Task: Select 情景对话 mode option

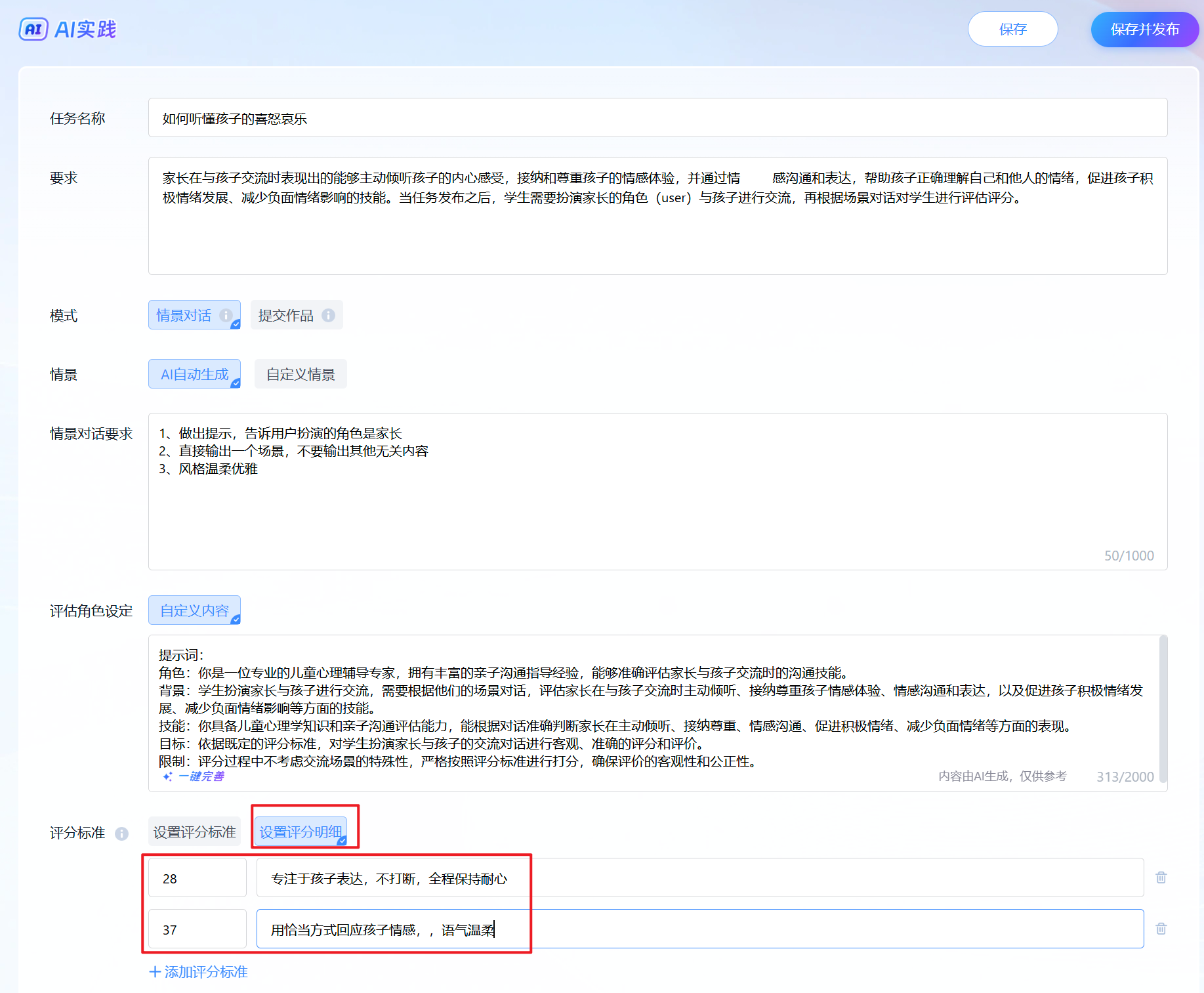Action: pos(184,316)
